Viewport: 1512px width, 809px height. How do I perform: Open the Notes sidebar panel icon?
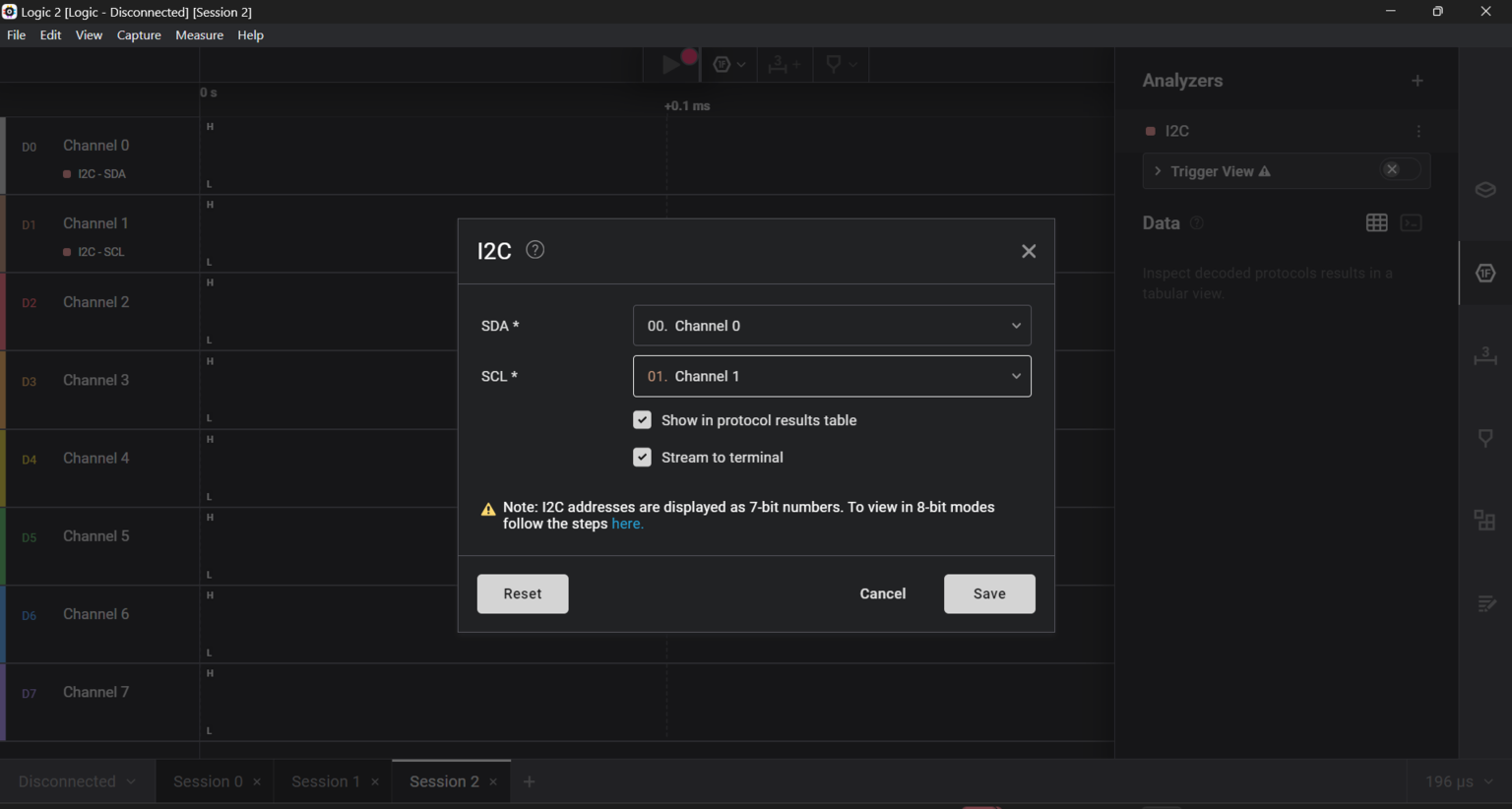point(1485,603)
